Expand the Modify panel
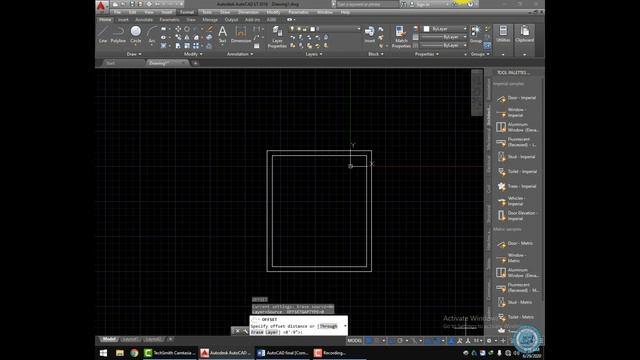640x360 pixels. 193,54
